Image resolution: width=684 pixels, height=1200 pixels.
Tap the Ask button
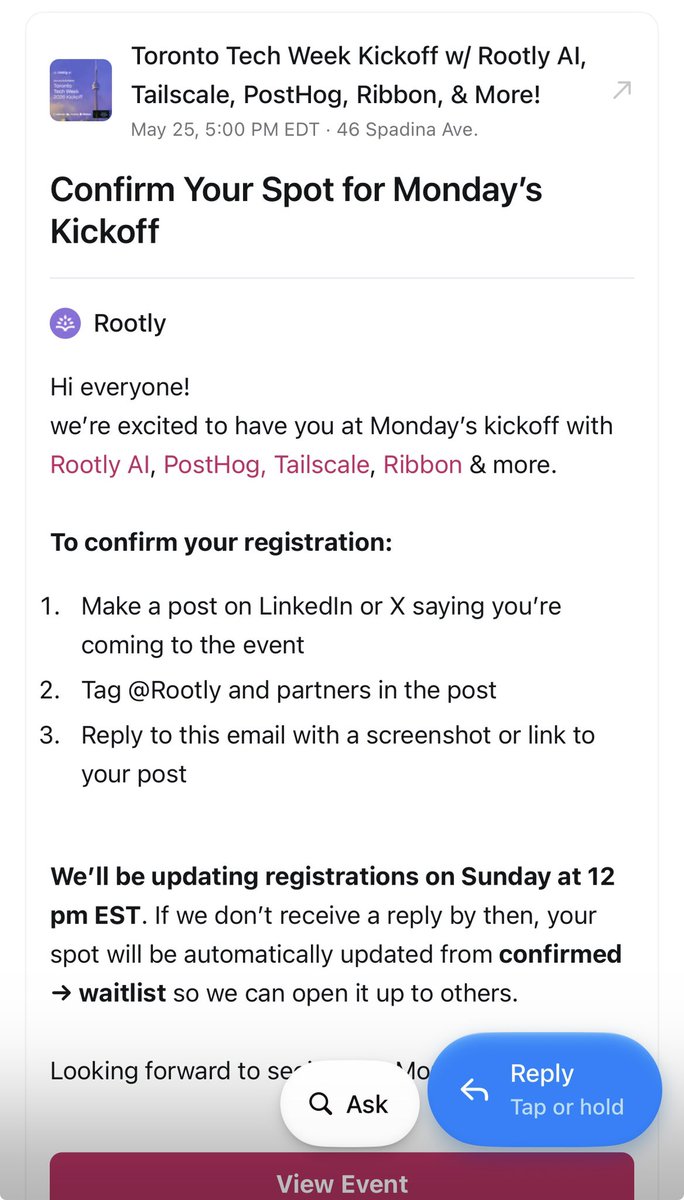tap(350, 1104)
